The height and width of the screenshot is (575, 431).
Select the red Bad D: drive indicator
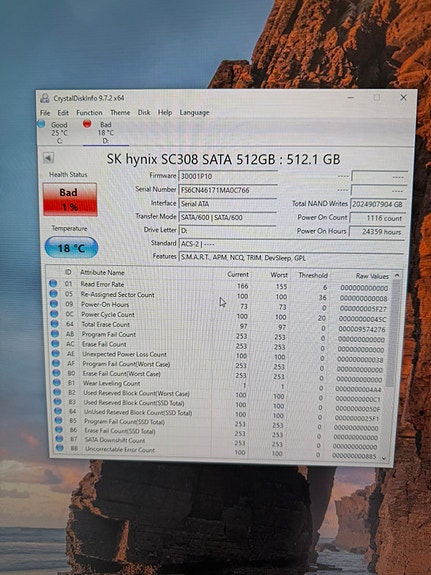click(99, 132)
